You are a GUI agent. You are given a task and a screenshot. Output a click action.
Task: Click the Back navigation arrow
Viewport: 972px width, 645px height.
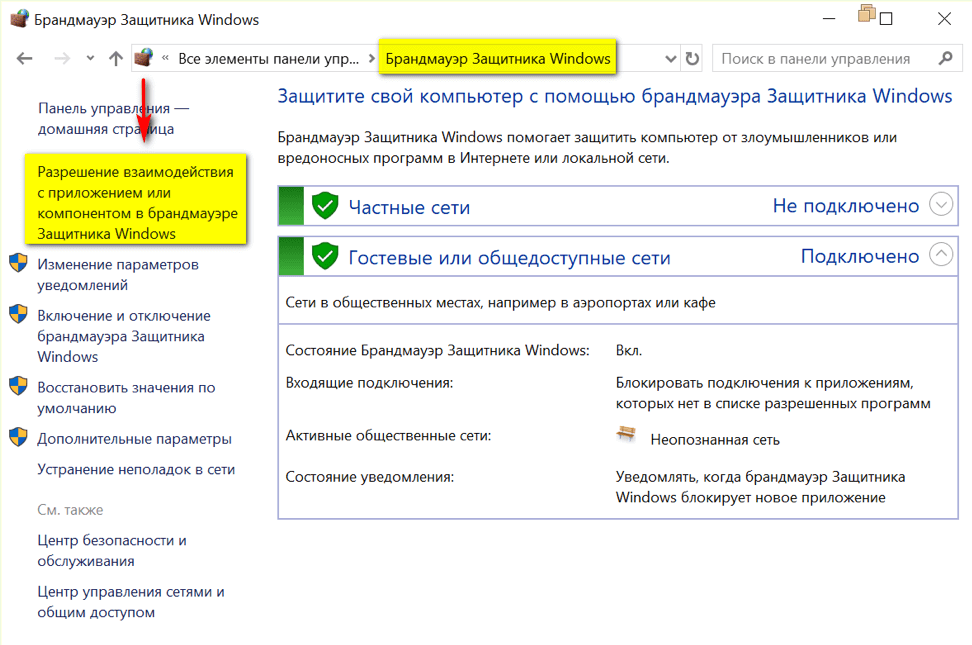click(25, 59)
